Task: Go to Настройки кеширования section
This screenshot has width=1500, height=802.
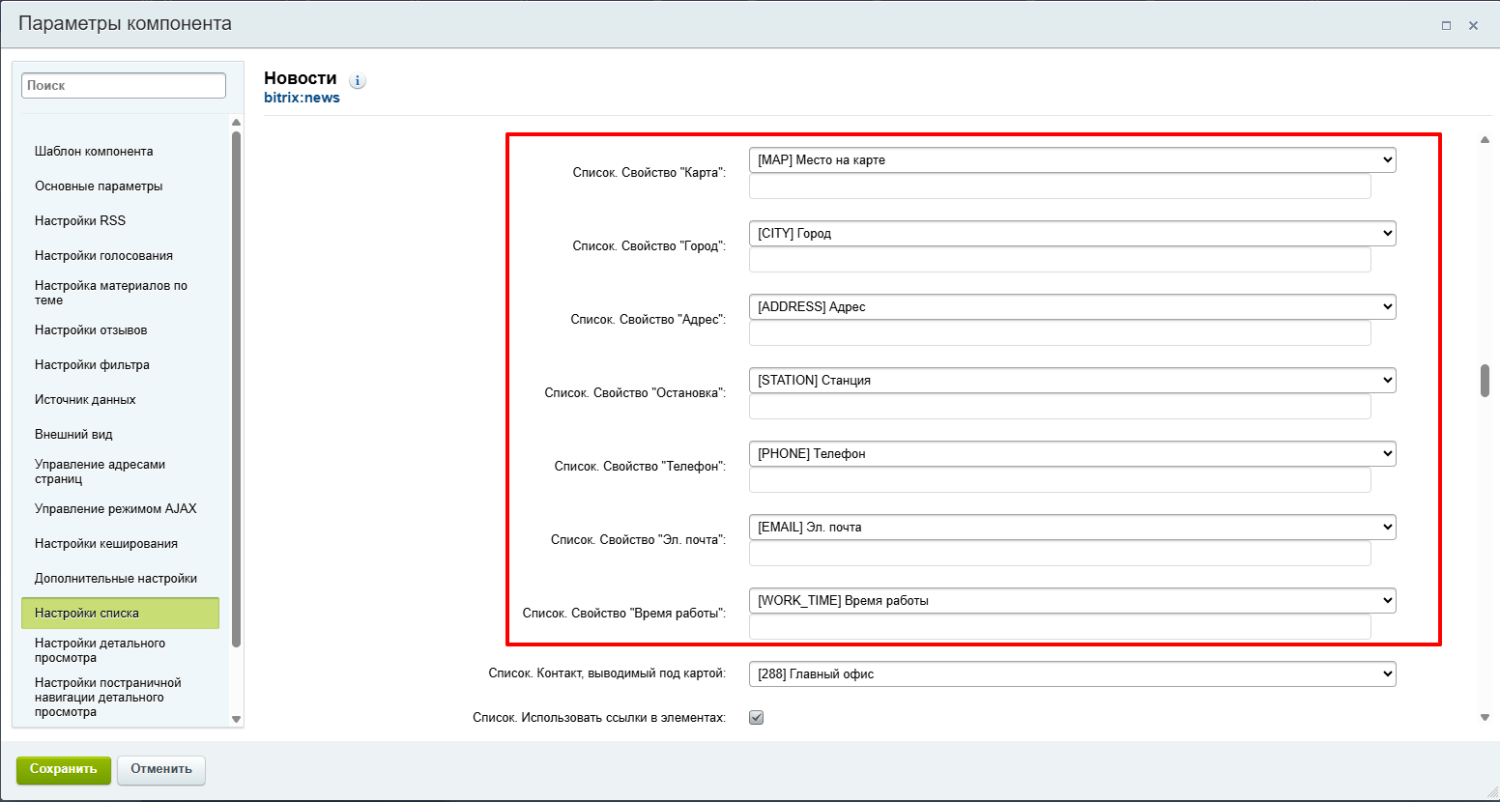Action: pyautogui.click(x=106, y=544)
